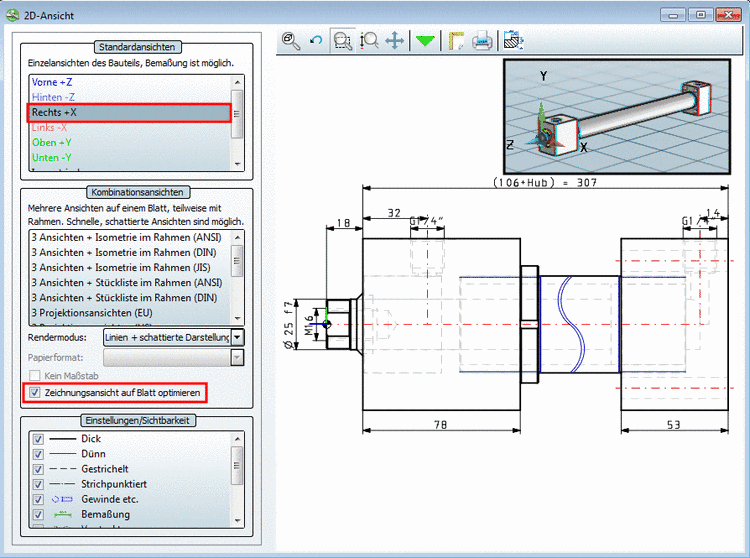
Task: Minimize the 2D-Ansicht window
Action: coord(673,15)
